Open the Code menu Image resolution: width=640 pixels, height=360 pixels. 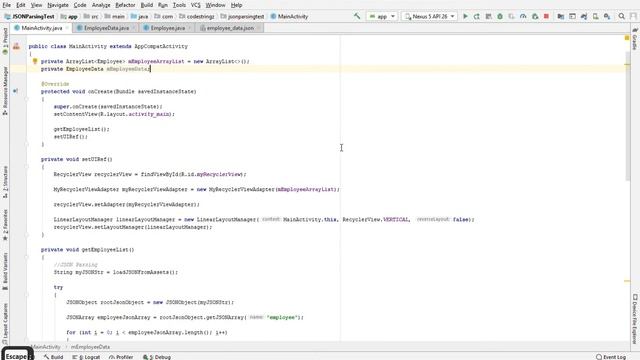(80, 5)
